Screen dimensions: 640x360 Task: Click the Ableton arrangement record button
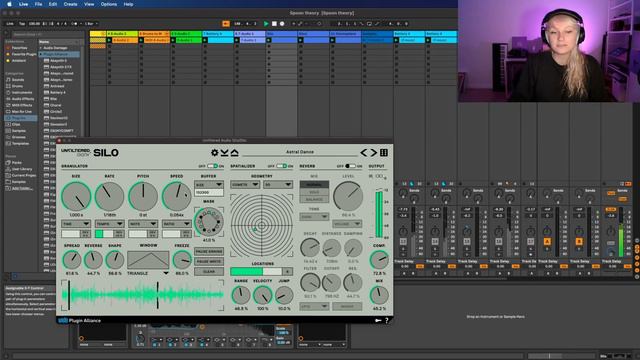coord(282,24)
